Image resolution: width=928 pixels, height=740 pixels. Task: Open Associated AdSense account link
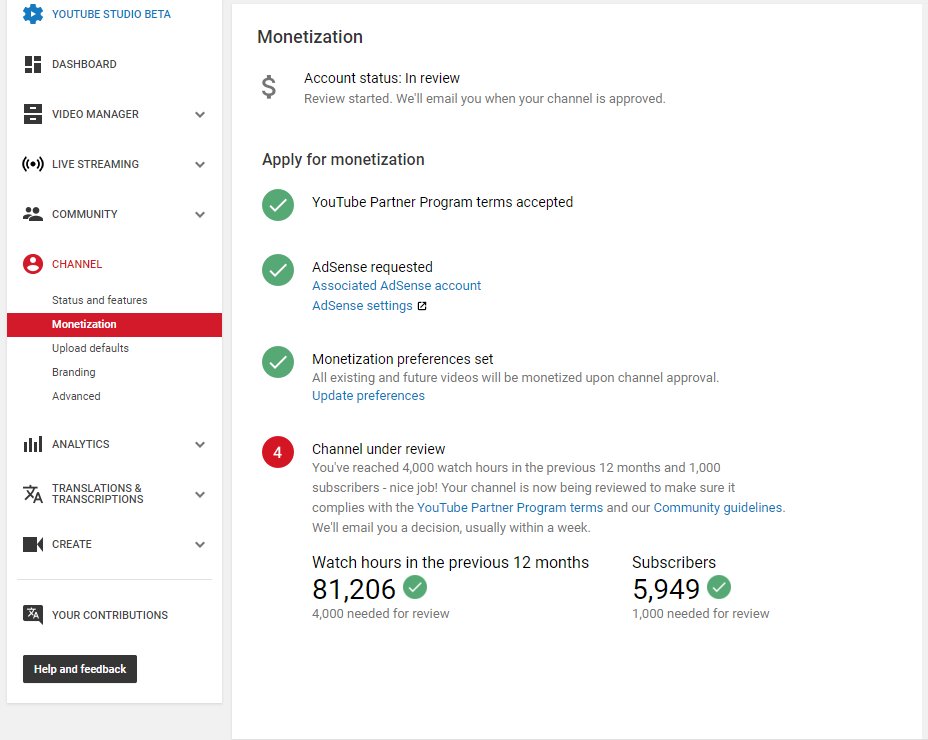tap(397, 285)
